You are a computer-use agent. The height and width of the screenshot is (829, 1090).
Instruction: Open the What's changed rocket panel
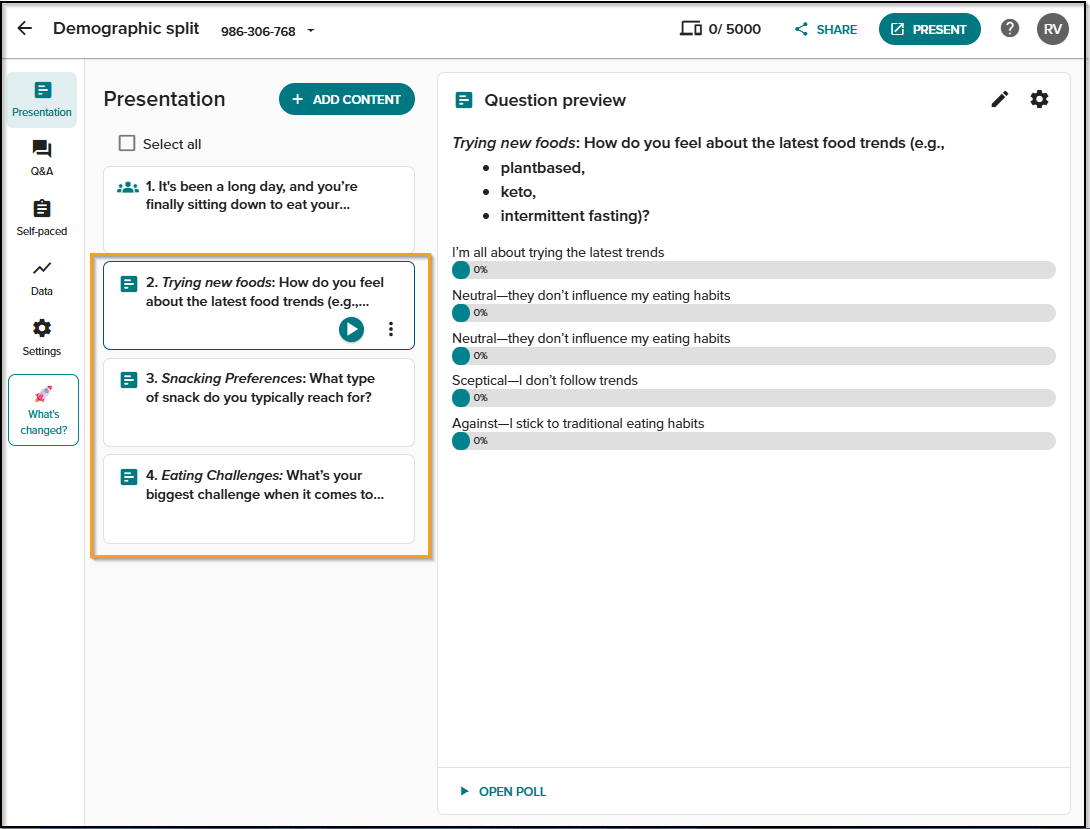43,410
